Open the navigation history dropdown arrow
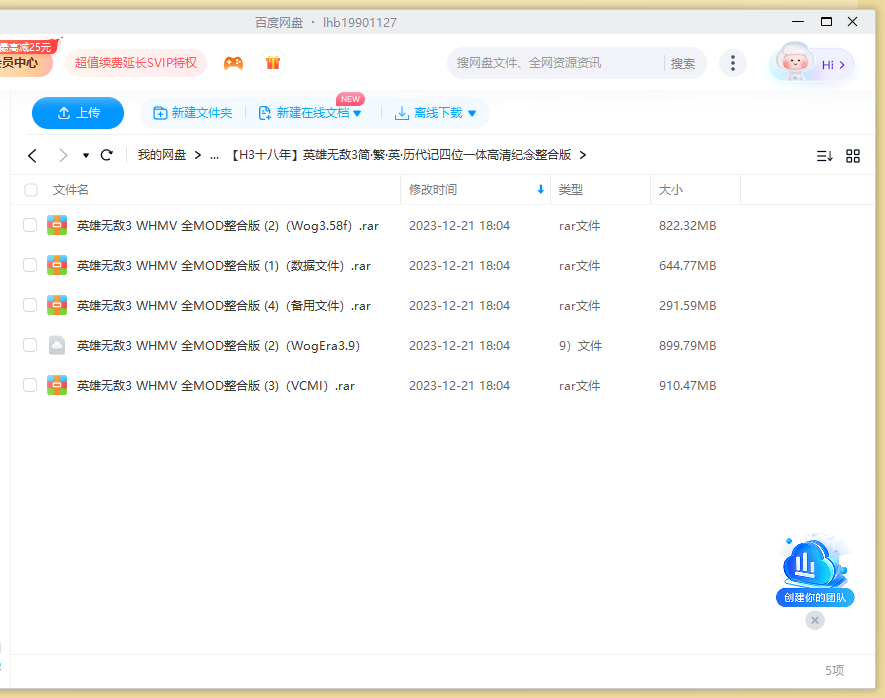Screen dimensions: 885x698 tap(86, 155)
